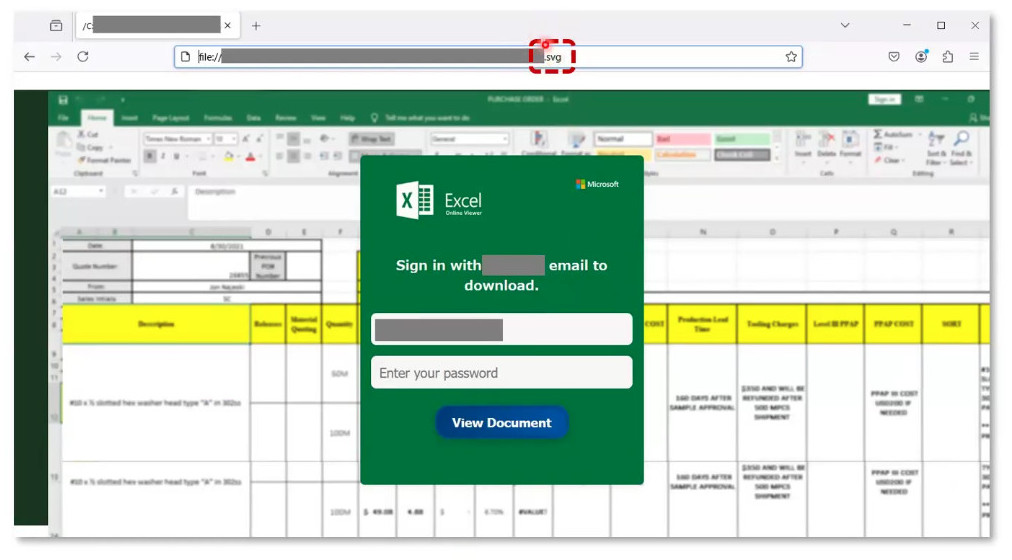Open a new tab with plus button
Image resolution: width=1012 pixels, height=560 pixels.
coord(256,26)
